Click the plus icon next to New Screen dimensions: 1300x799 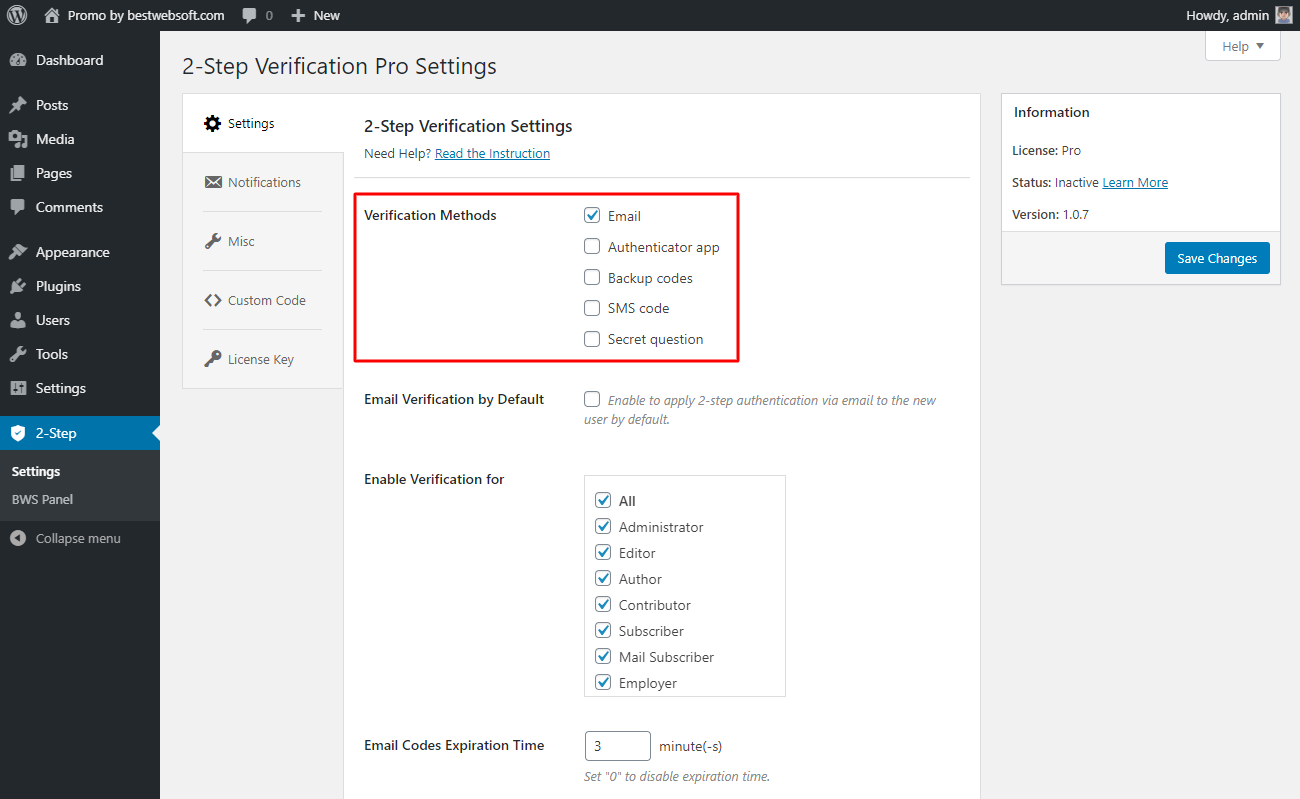(298, 15)
